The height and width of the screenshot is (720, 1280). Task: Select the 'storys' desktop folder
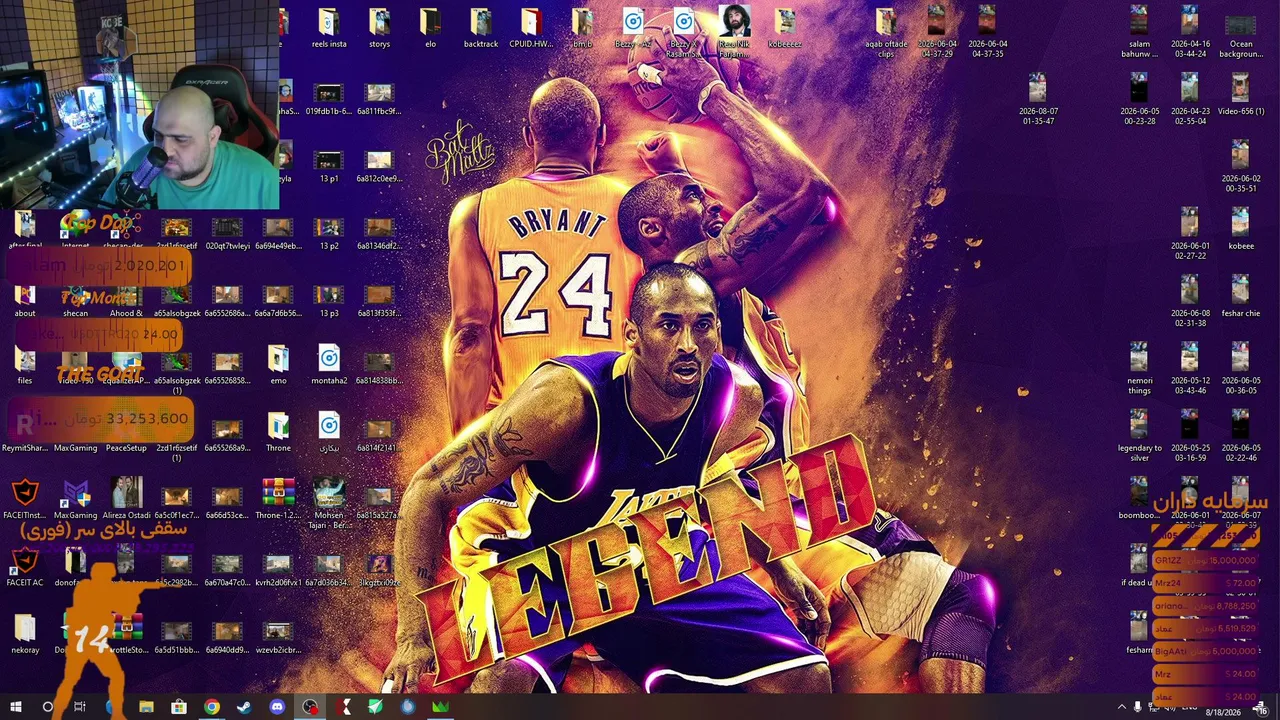[x=379, y=29]
